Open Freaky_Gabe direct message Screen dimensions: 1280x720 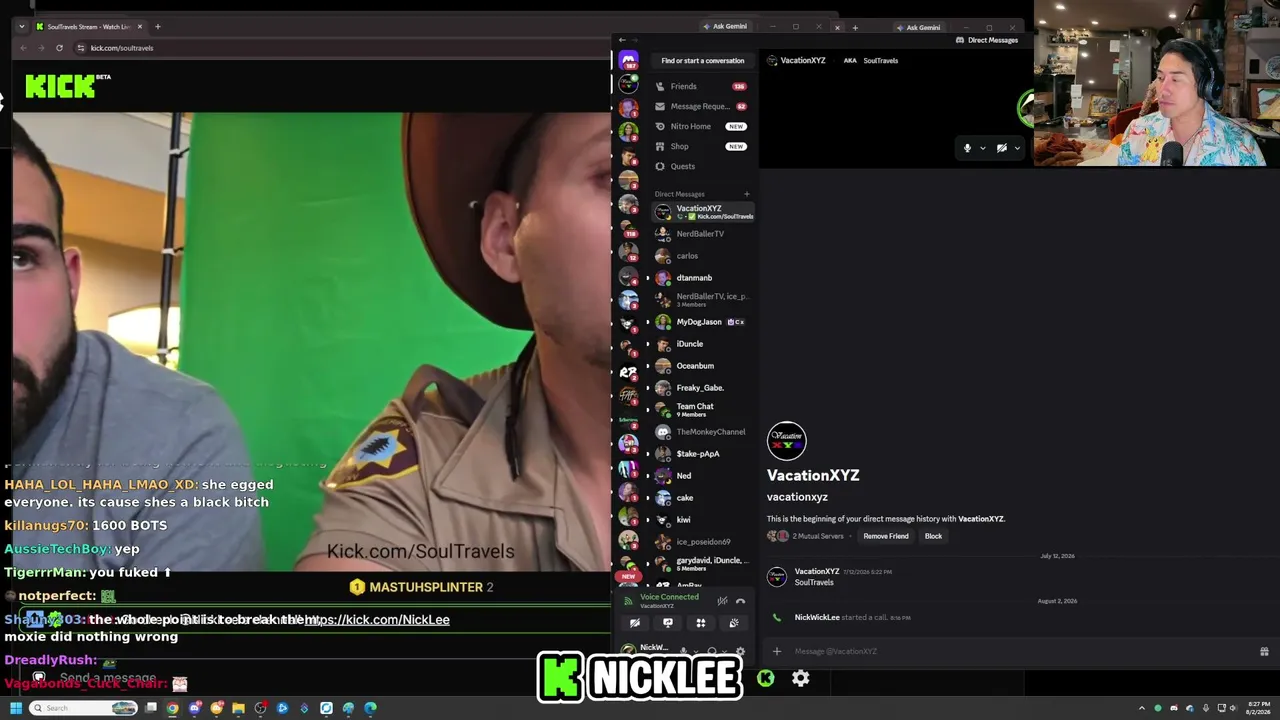point(703,388)
